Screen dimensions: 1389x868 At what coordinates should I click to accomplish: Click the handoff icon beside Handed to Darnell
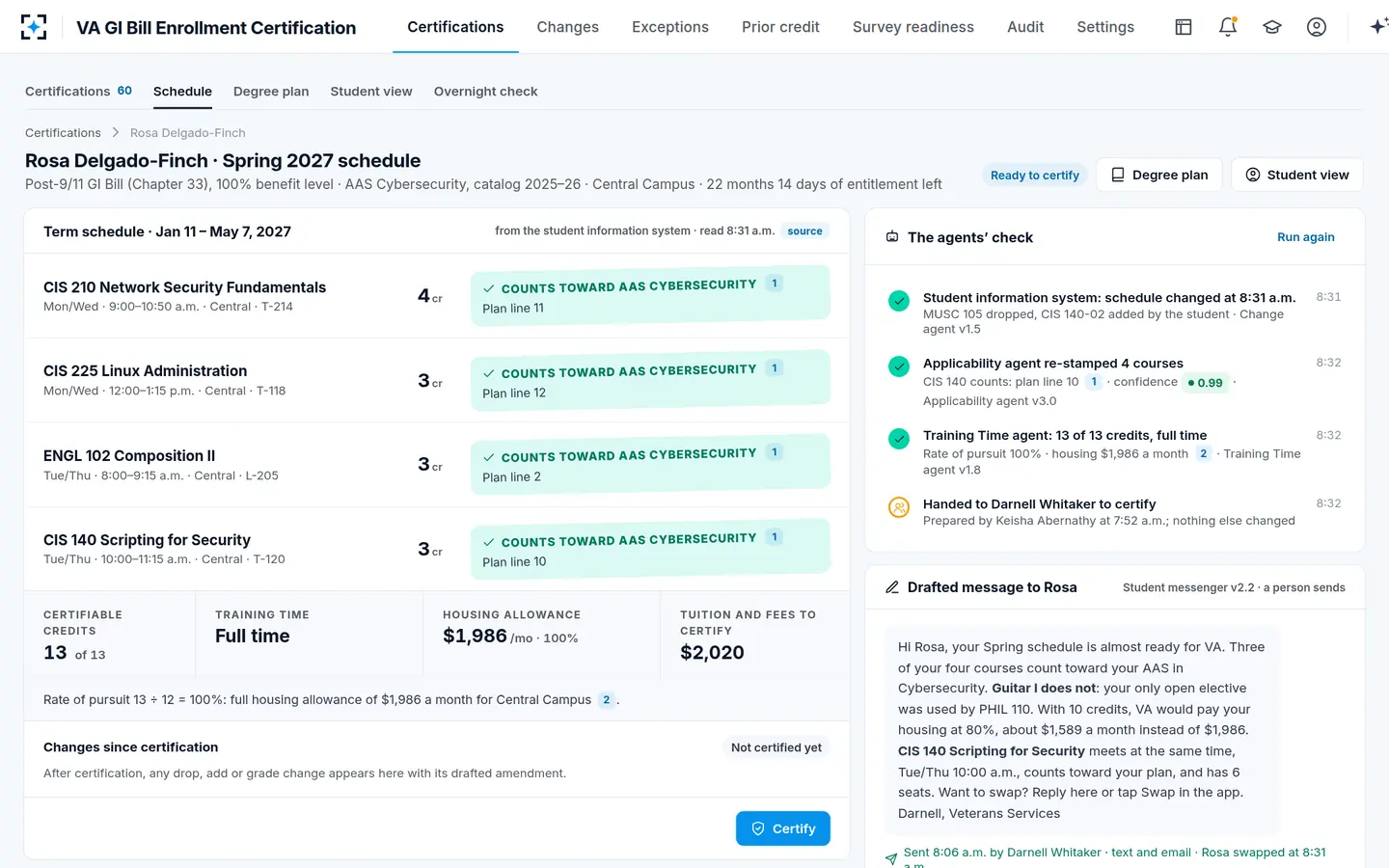click(899, 507)
